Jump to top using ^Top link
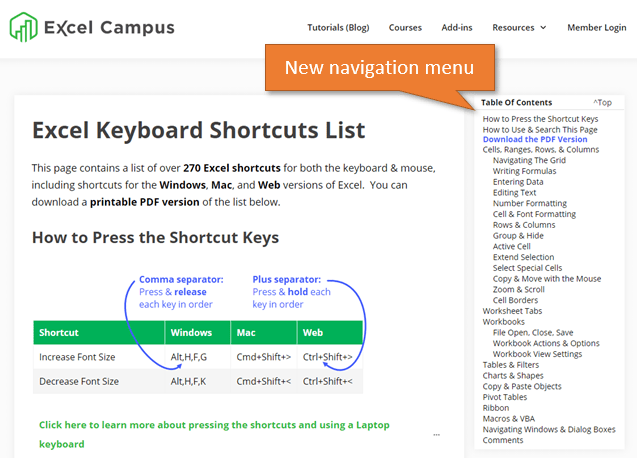This screenshot has width=637, height=458. [x=602, y=103]
